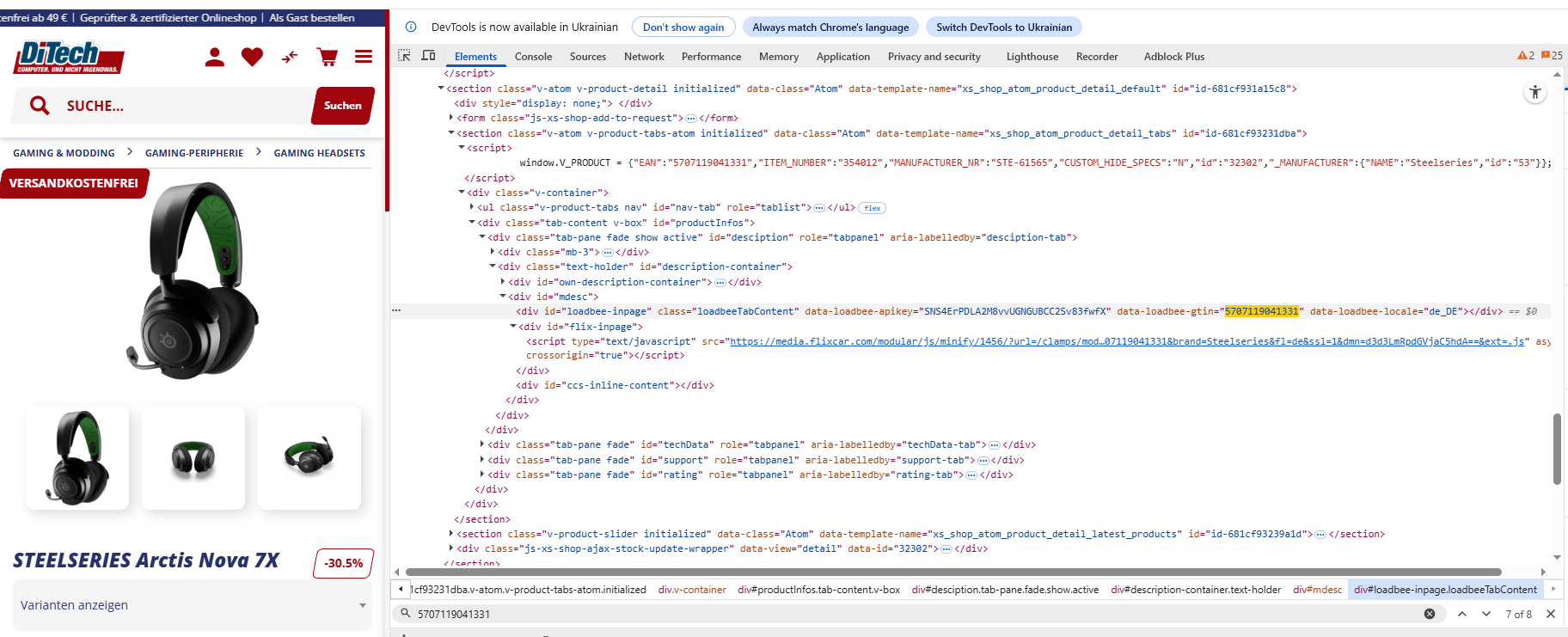This screenshot has width=1568, height=637.
Task: Expand the js-xs-shop-add-to-request form node
Action: pos(451,118)
